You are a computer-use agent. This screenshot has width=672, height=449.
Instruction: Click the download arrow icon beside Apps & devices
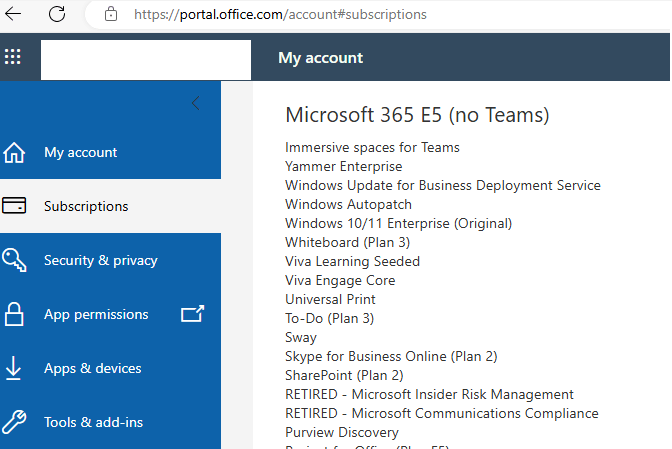pyautogui.click(x=13, y=368)
